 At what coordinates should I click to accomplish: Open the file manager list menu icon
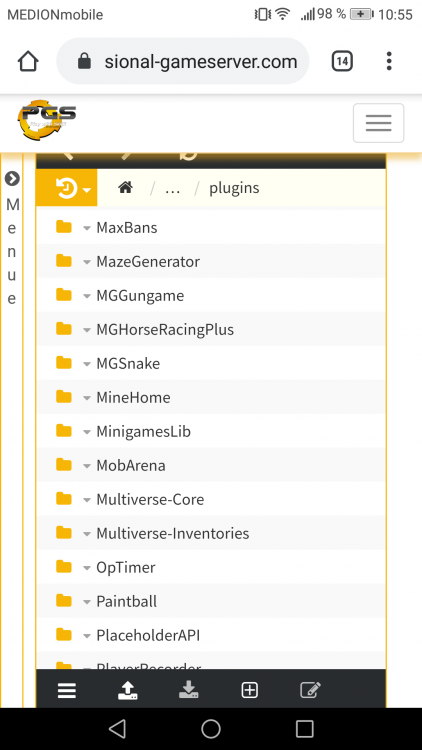(67, 690)
